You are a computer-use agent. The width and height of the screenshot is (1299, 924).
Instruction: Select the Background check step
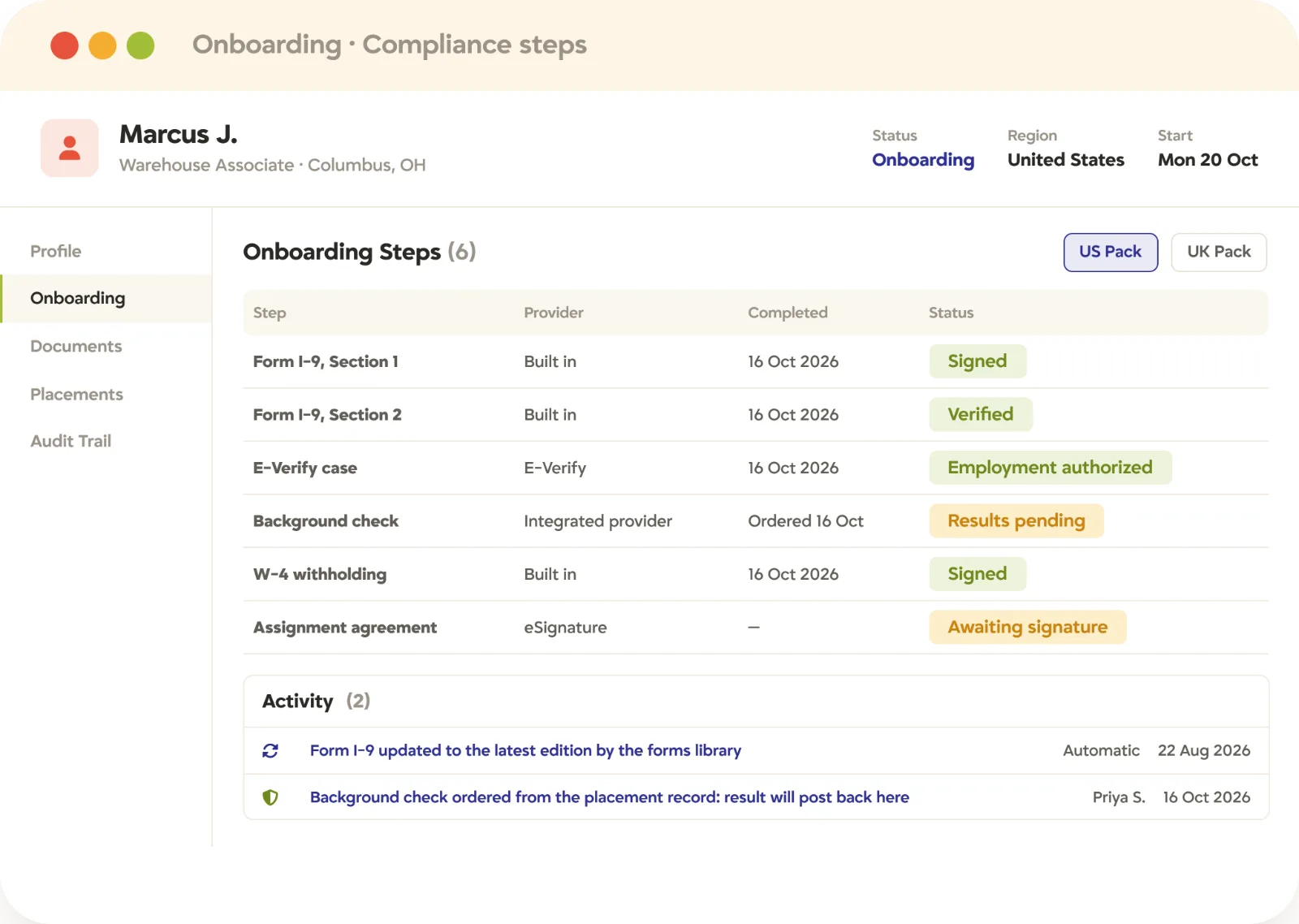coord(326,521)
